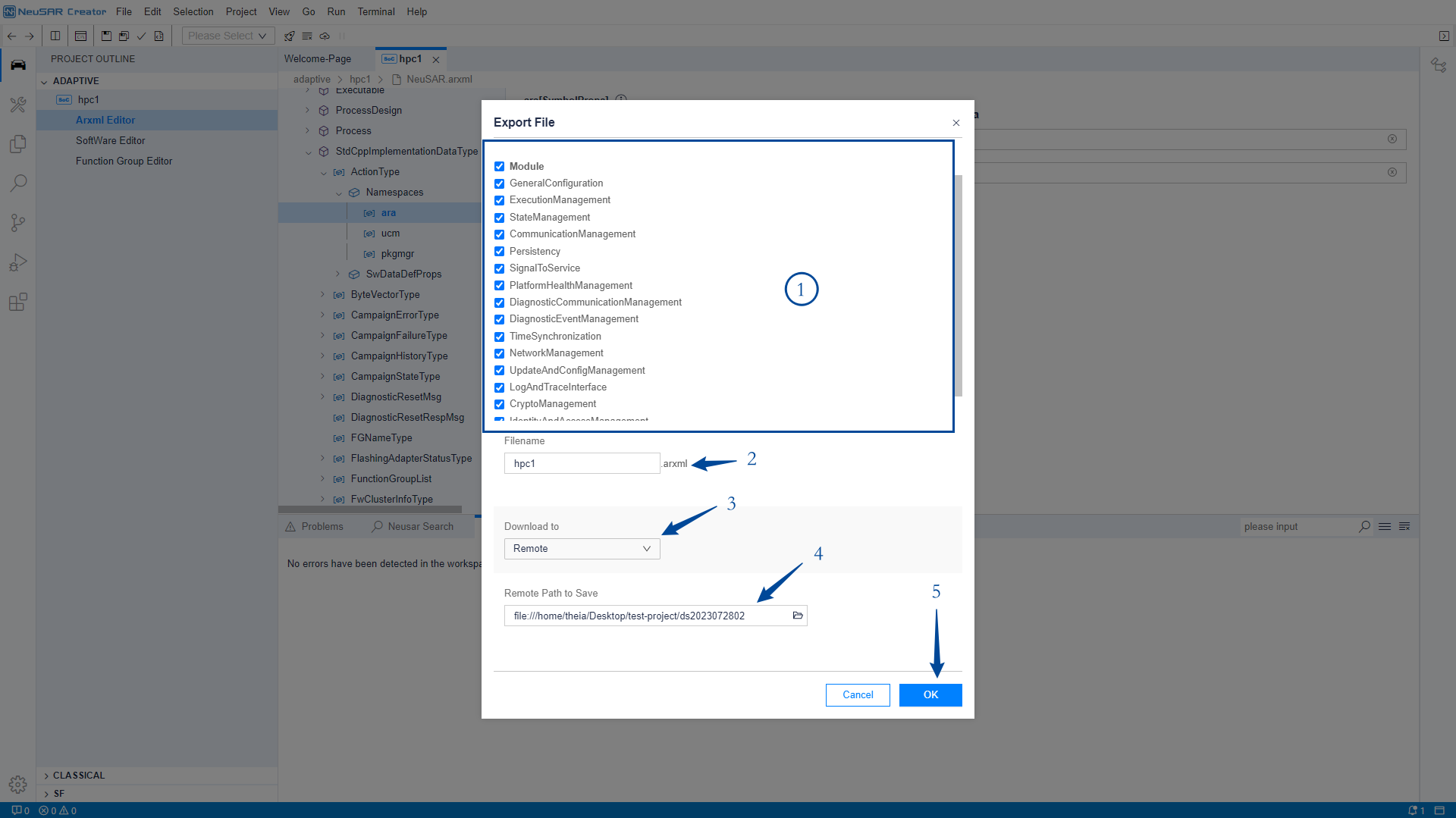The height and width of the screenshot is (818, 1456).
Task: Click the settings gear icon at bottom left
Action: click(x=18, y=784)
